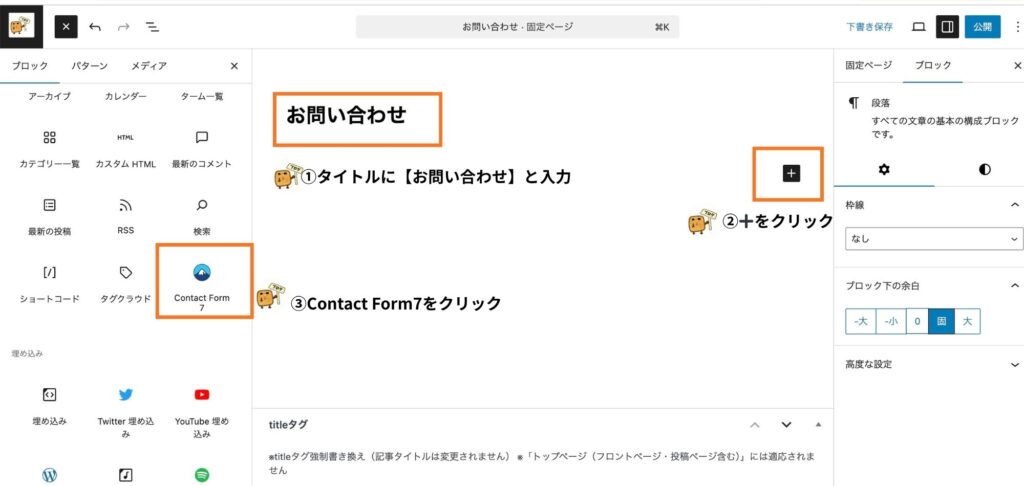This screenshot has height=486, width=1024.
Task: Click the black plus add-block button
Action: click(x=791, y=173)
